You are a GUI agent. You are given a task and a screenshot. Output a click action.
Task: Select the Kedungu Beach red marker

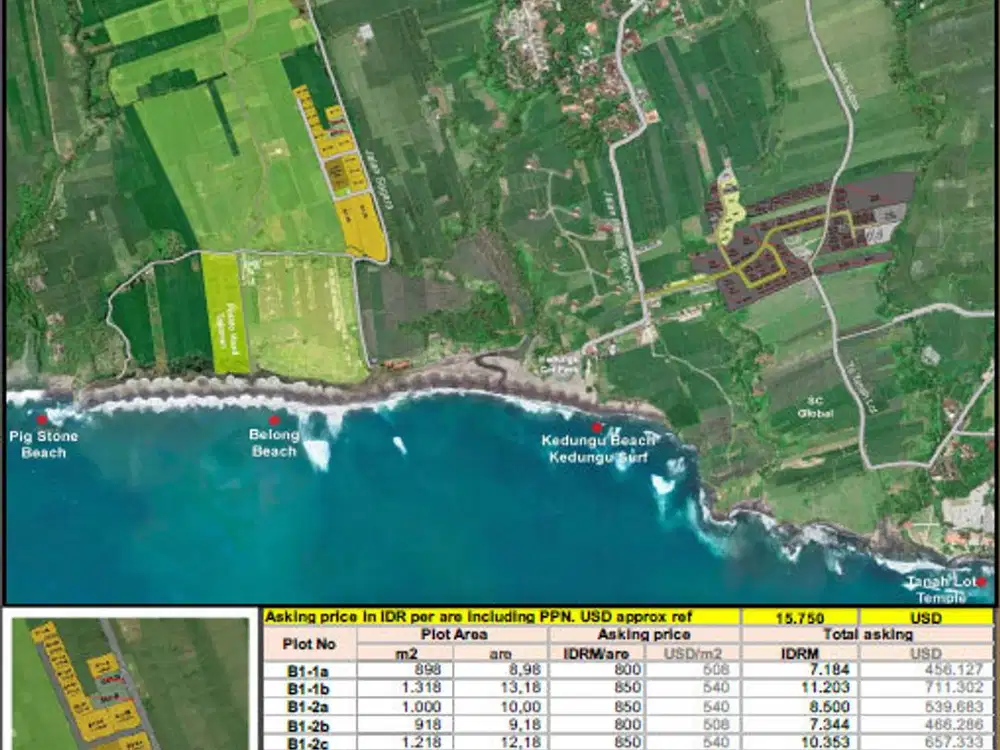[597, 427]
